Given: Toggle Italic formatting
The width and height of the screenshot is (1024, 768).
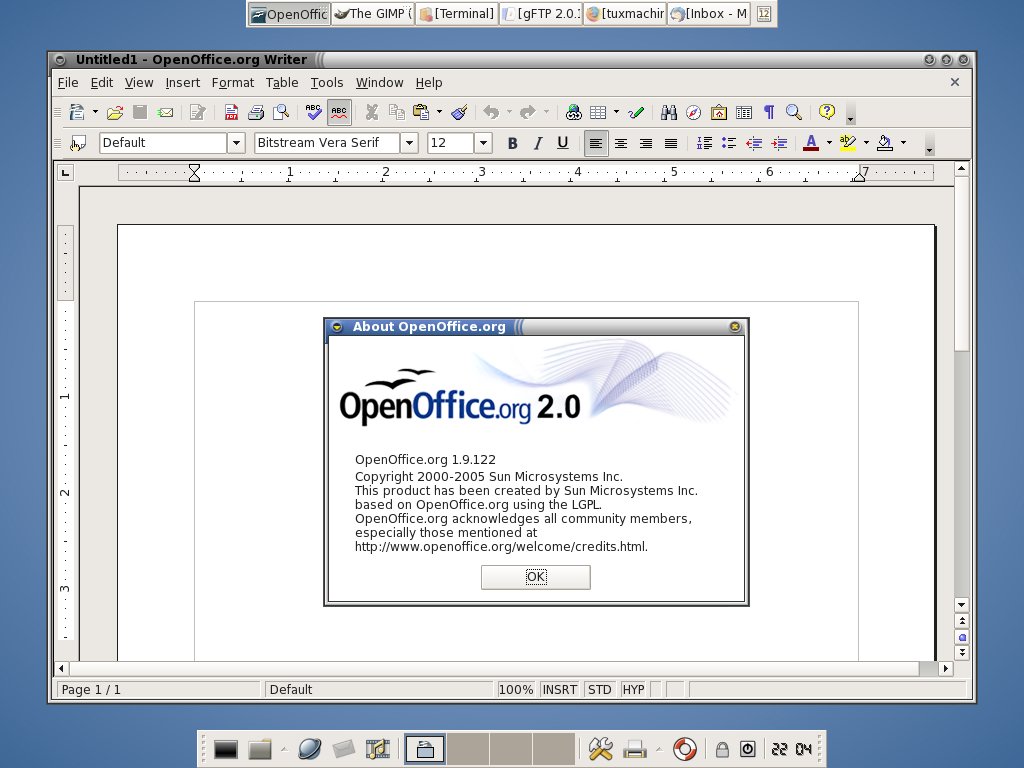Looking at the screenshot, I should (537, 143).
